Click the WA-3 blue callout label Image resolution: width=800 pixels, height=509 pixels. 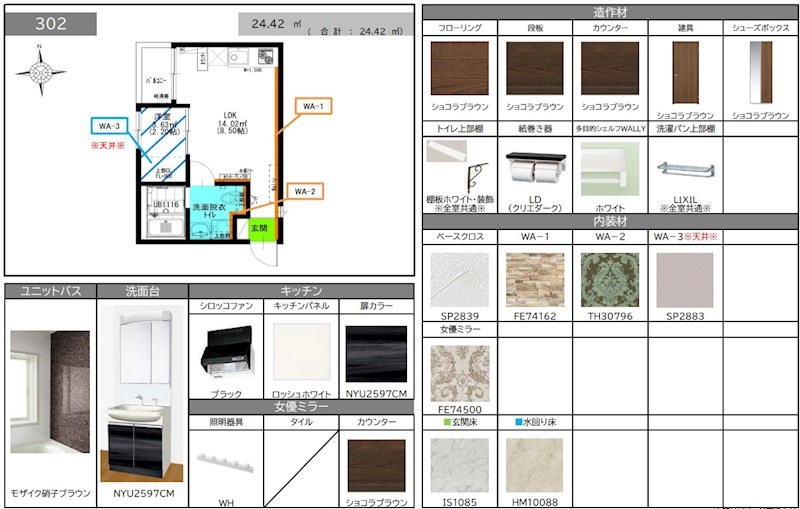click(x=109, y=126)
